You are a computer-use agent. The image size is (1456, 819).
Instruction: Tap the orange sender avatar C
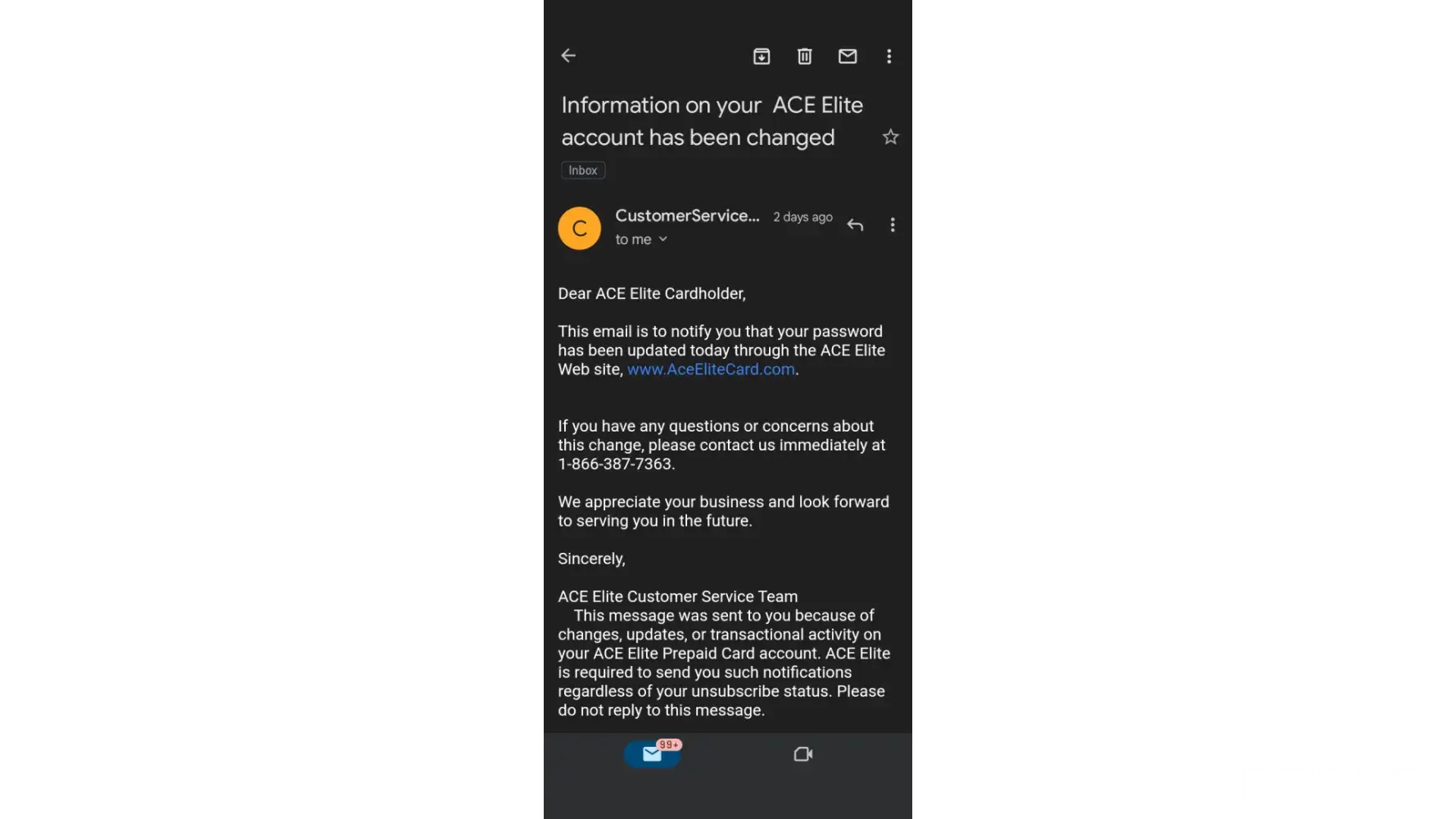coord(580,228)
